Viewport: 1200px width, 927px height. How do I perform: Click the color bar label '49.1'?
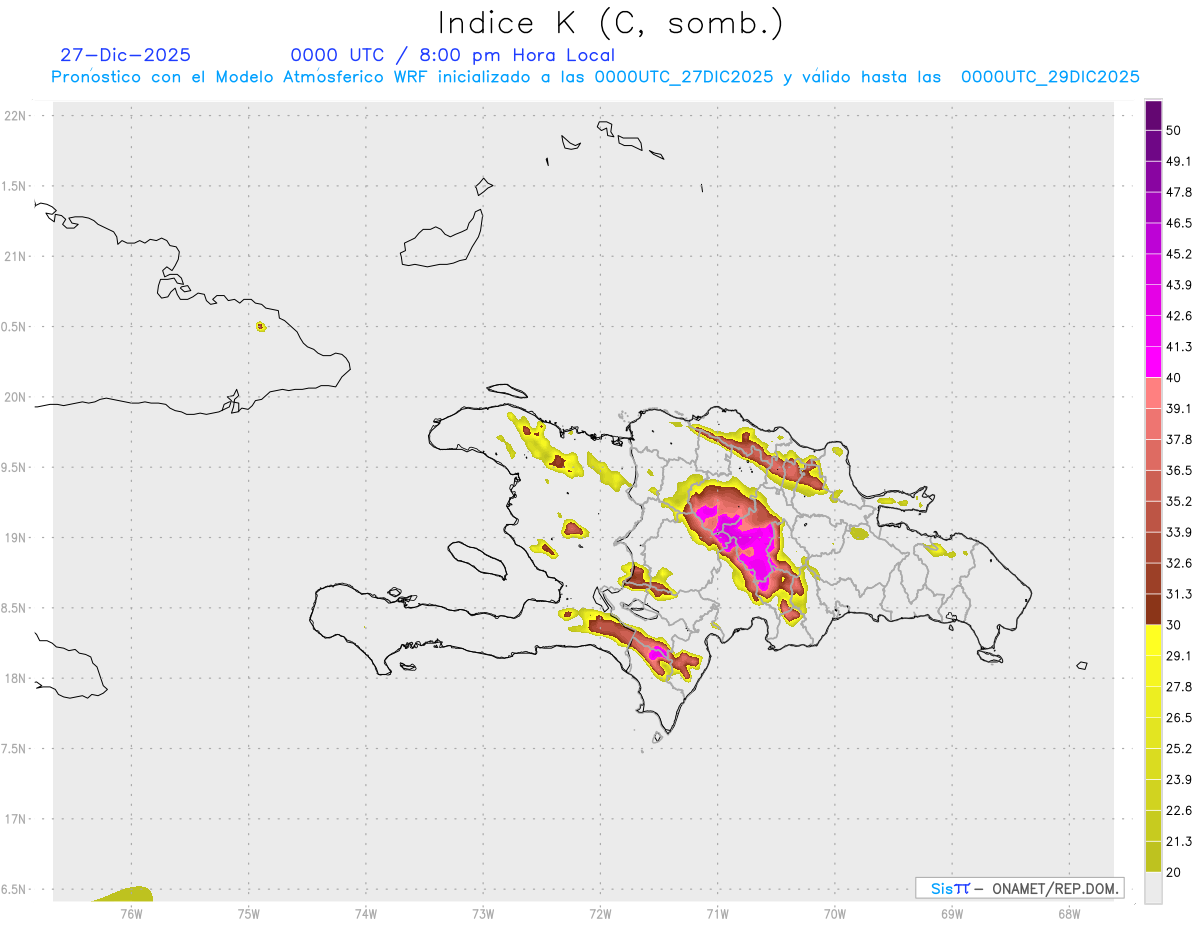(1179, 161)
